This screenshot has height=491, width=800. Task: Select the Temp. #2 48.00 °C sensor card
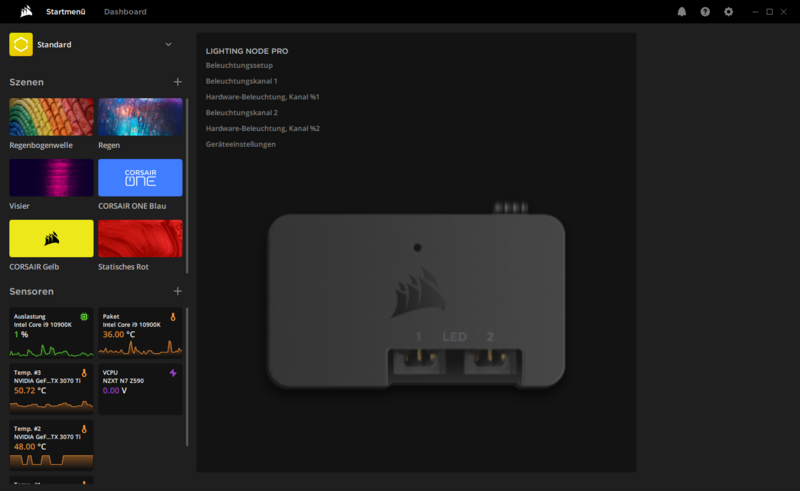(51, 445)
